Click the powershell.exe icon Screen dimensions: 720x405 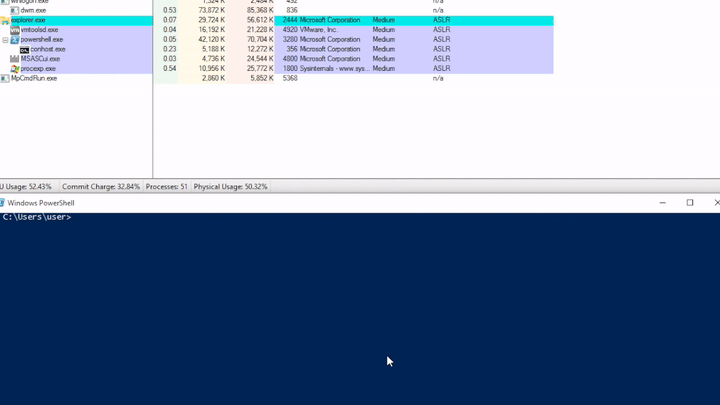point(15,39)
